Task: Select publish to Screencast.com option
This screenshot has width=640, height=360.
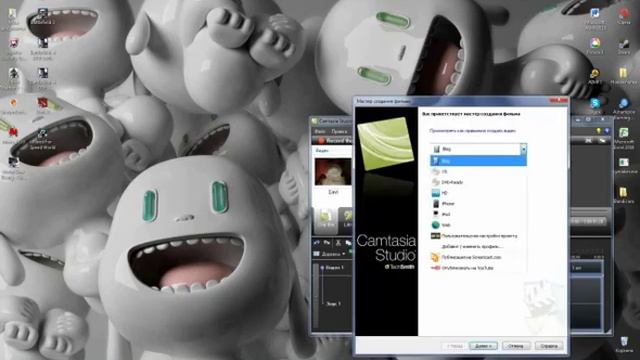Action: pyautogui.click(x=478, y=257)
